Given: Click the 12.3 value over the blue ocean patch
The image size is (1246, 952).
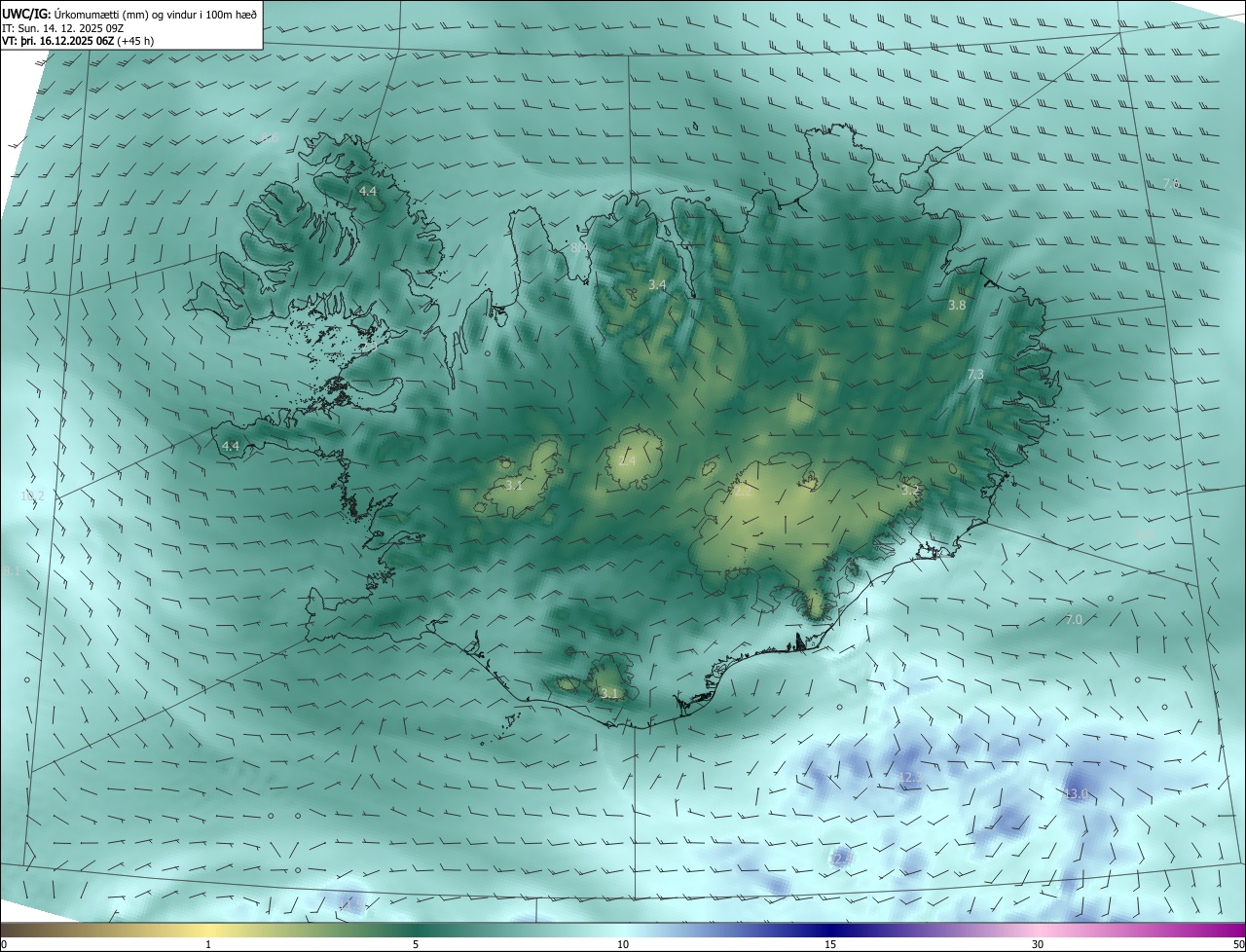Looking at the screenshot, I should 909,777.
